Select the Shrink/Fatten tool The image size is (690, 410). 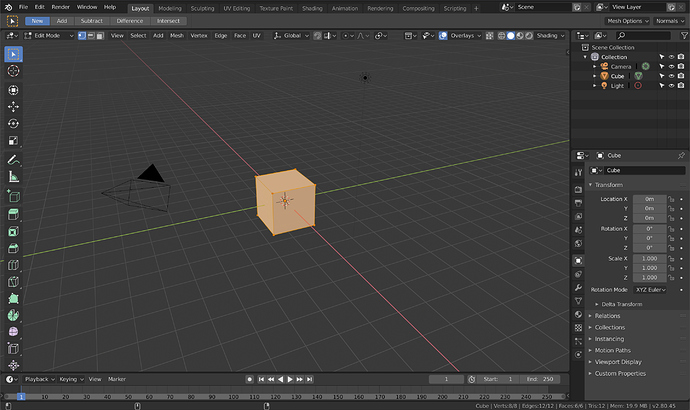coord(13,365)
